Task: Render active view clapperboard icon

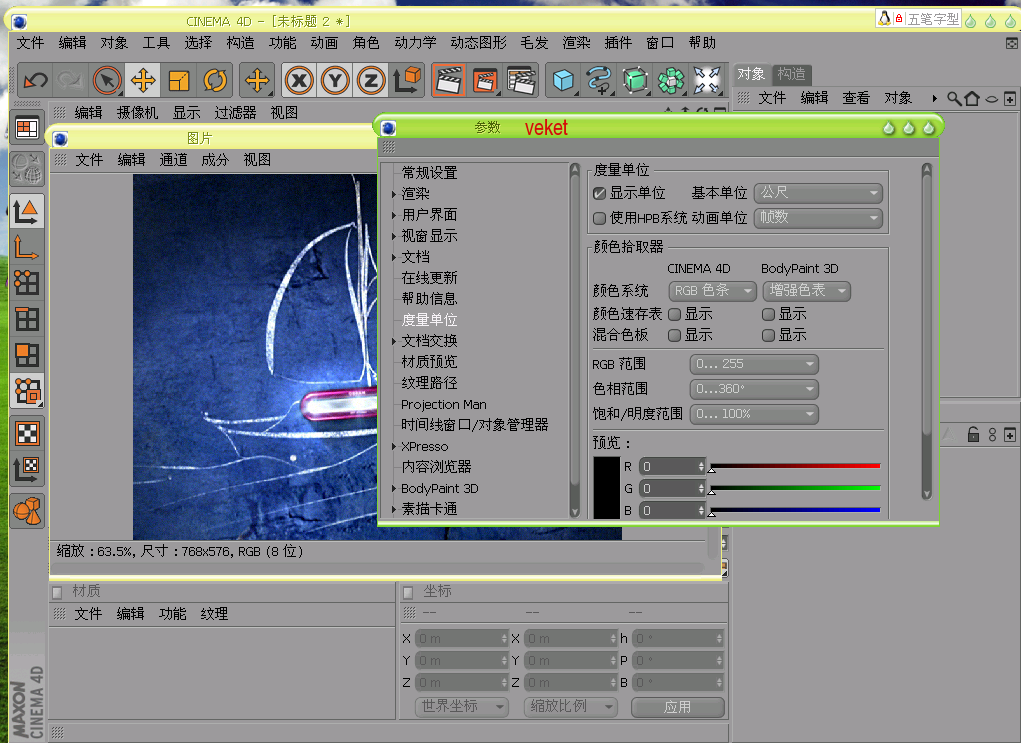Action: point(449,81)
